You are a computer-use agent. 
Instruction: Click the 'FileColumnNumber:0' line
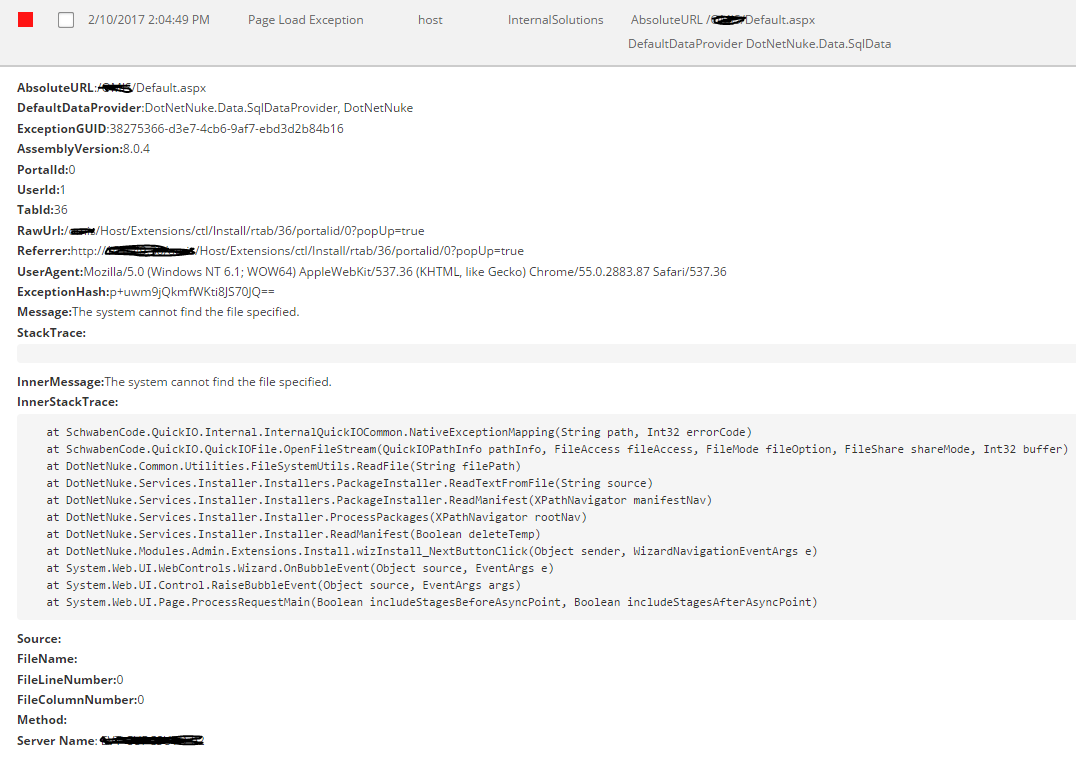pyautogui.click(x=80, y=700)
